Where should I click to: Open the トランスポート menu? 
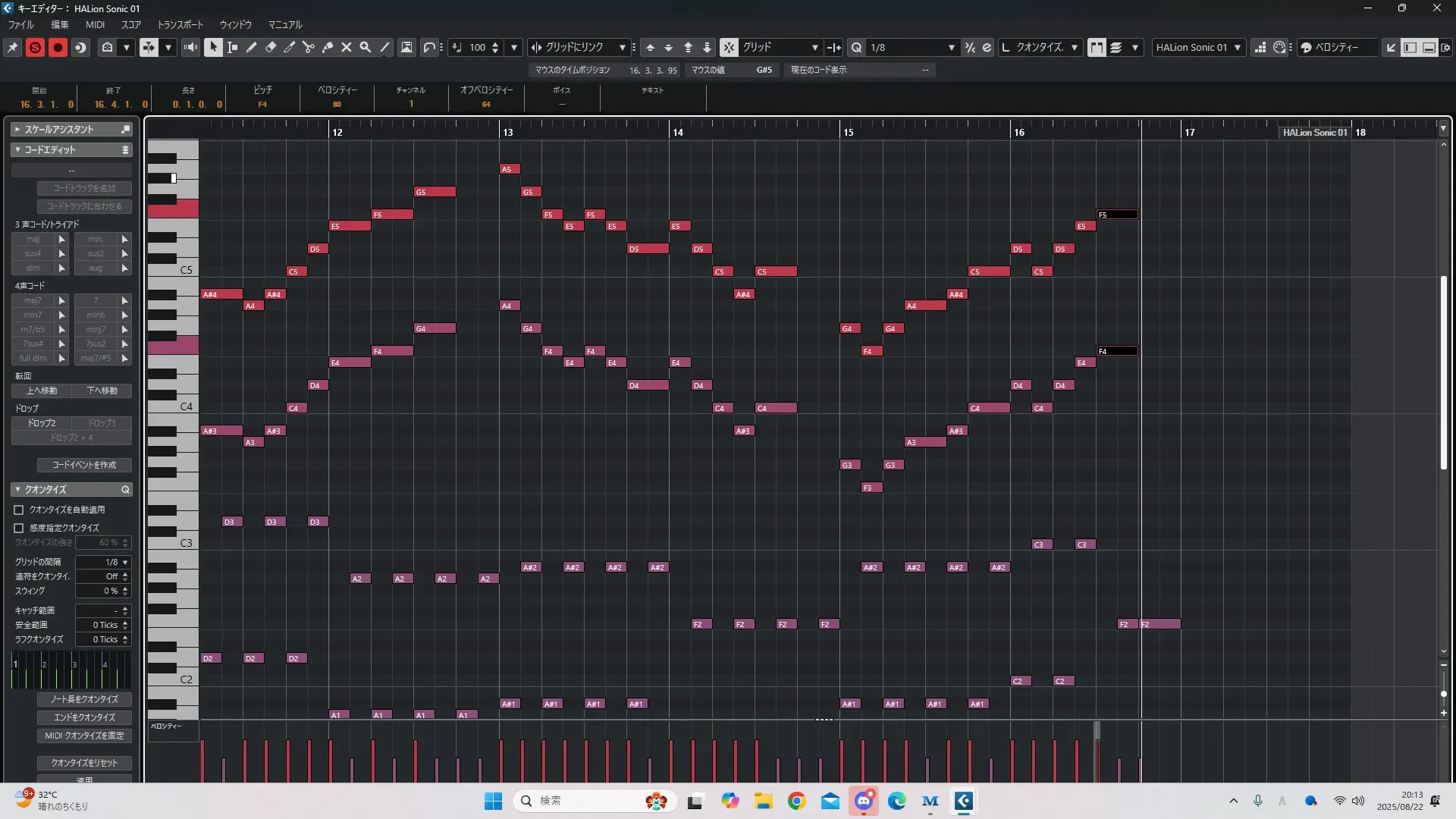180,24
